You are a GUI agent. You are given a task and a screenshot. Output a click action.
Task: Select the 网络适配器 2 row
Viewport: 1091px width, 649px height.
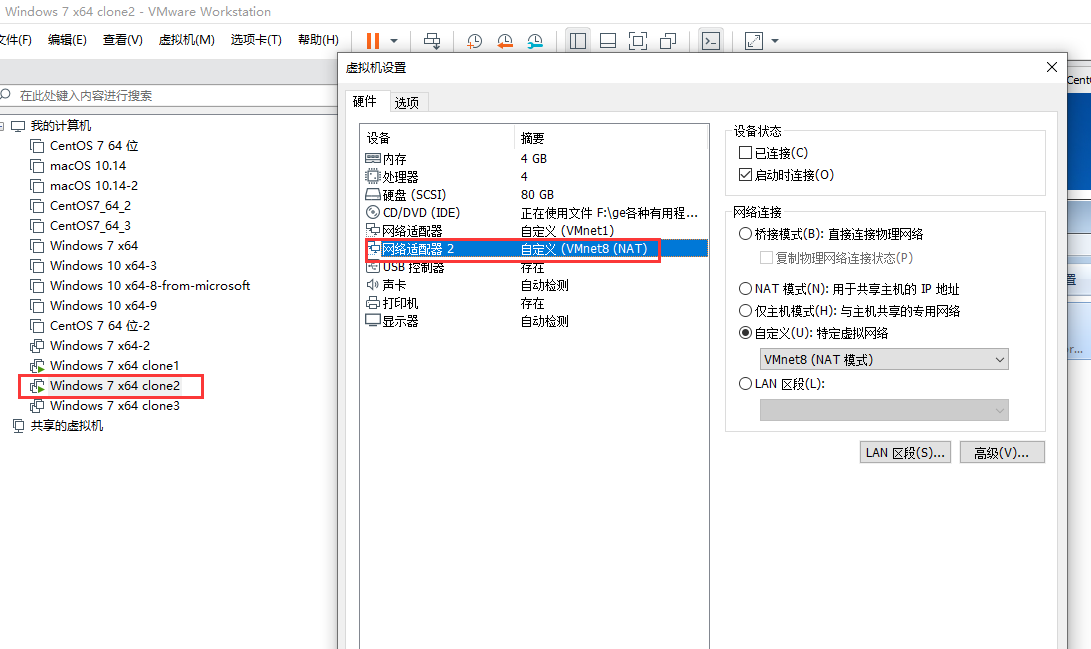click(x=534, y=249)
